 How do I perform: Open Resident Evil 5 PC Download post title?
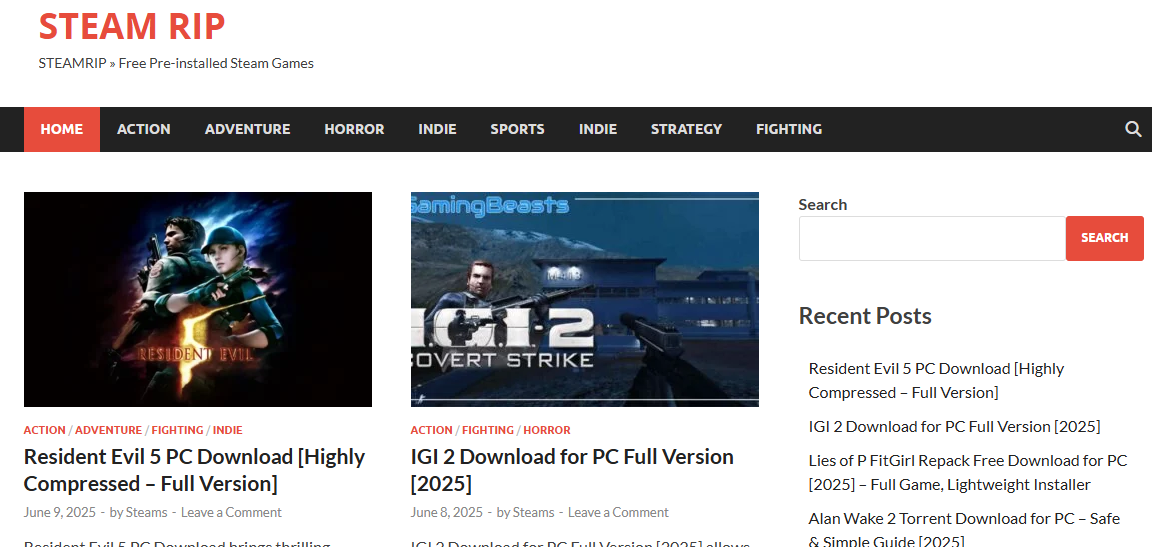(x=195, y=470)
